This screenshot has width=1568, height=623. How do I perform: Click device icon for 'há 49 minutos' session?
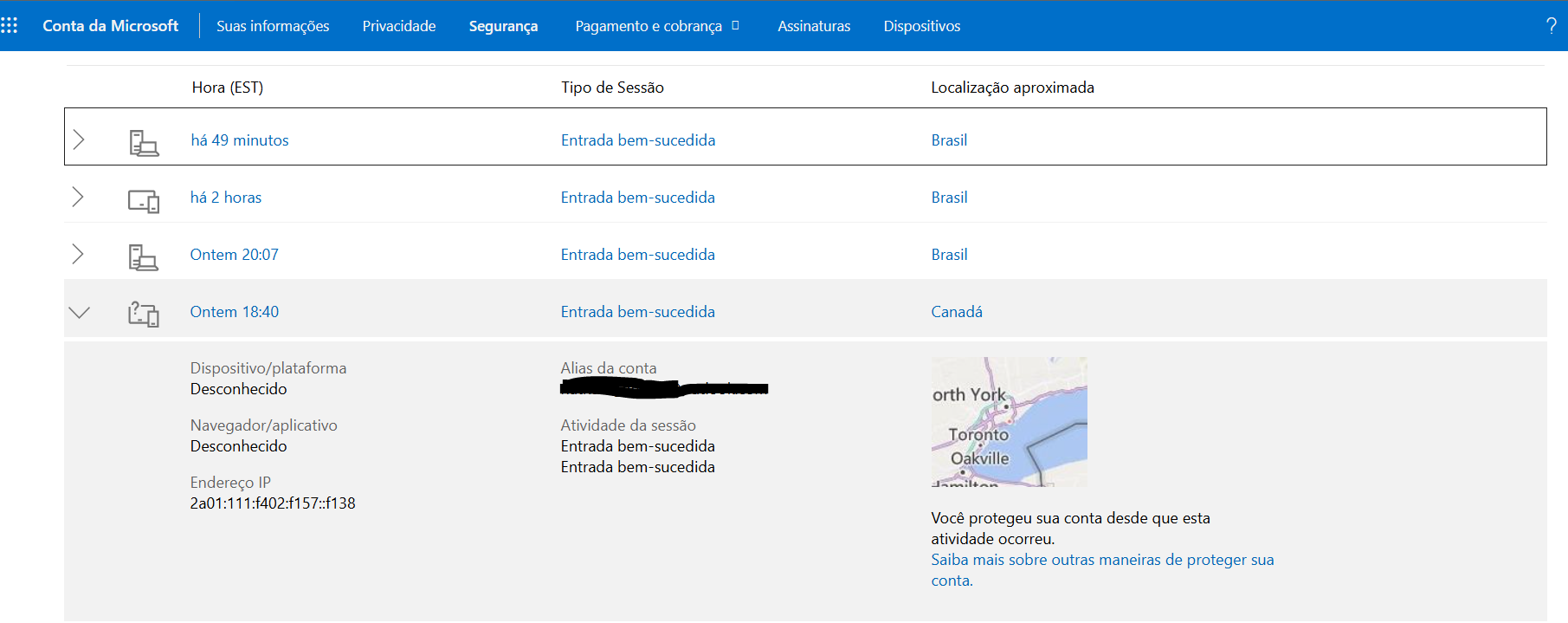[144, 142]
